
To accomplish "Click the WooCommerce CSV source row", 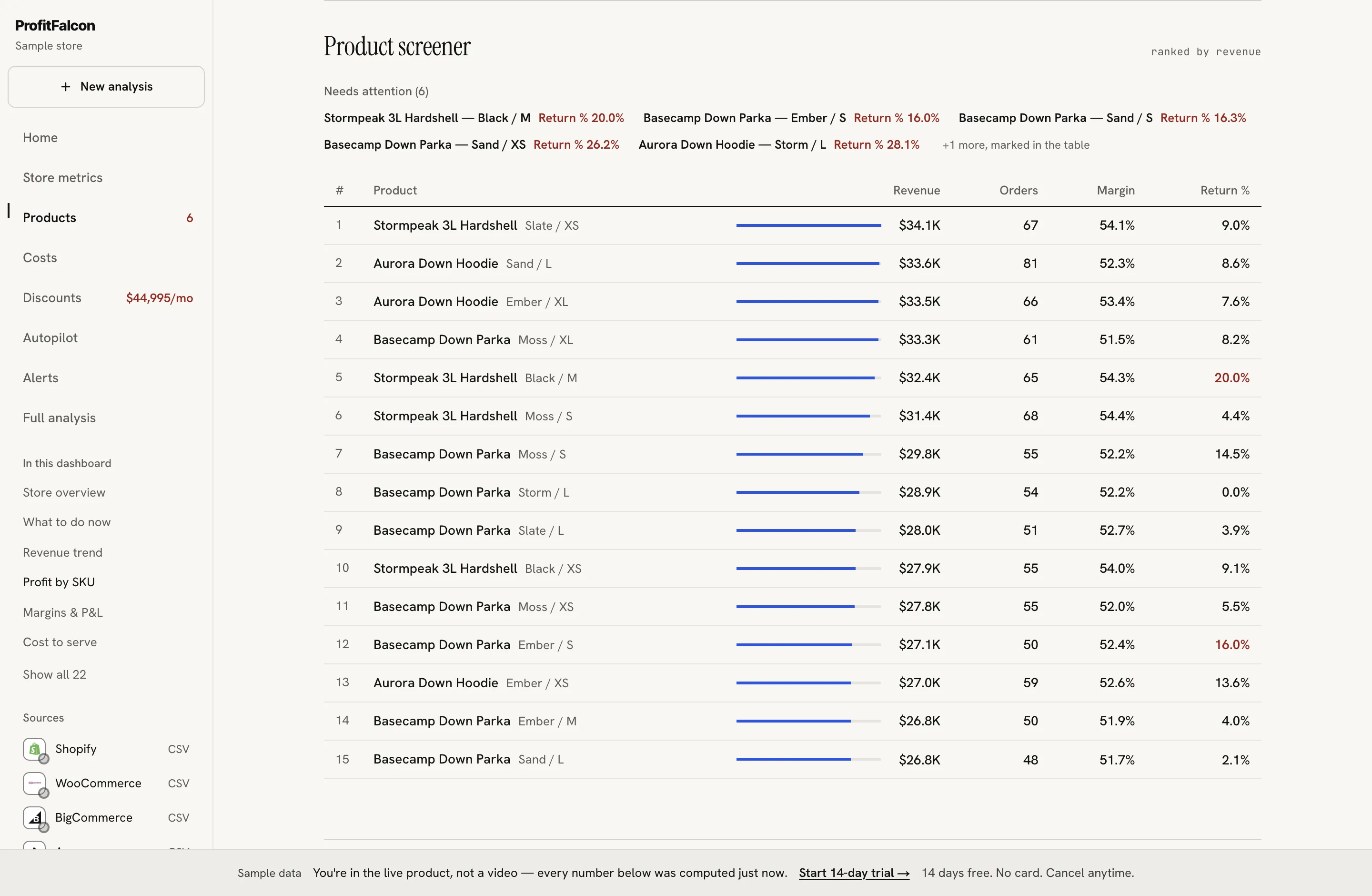I will pos(106,783).
